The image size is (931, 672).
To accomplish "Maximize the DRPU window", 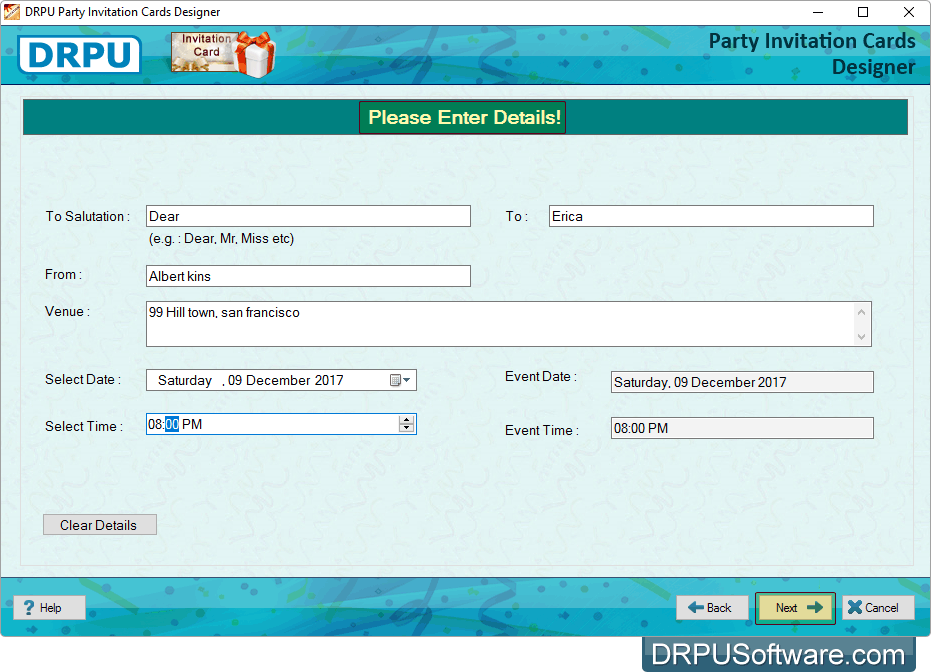I will click(x=863, y=12).
